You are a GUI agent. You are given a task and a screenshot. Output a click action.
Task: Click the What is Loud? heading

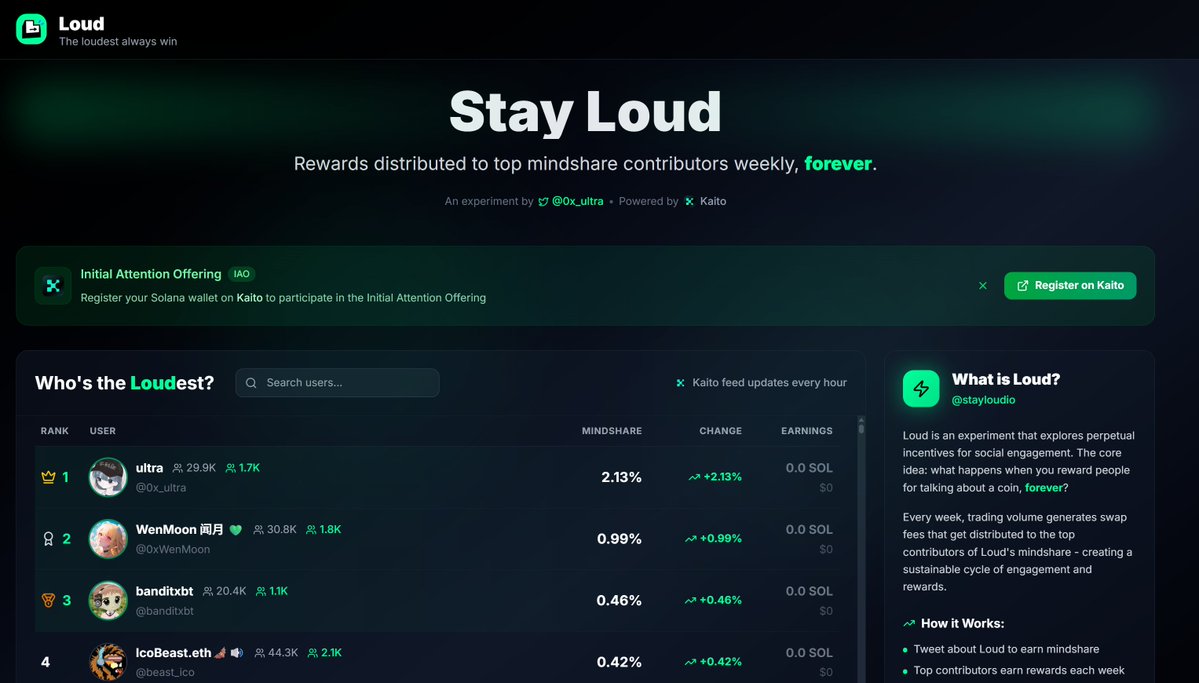coord(1006,379)
